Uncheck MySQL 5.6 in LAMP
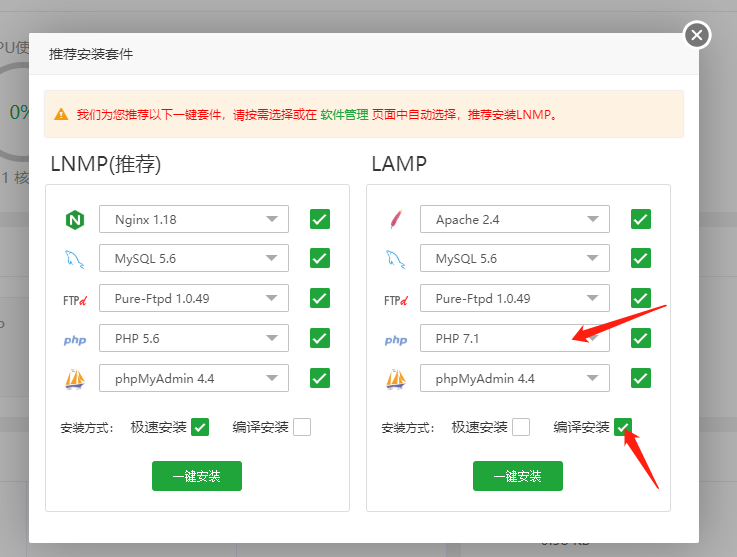Viewport: 737px width, 557px height. 641,258
